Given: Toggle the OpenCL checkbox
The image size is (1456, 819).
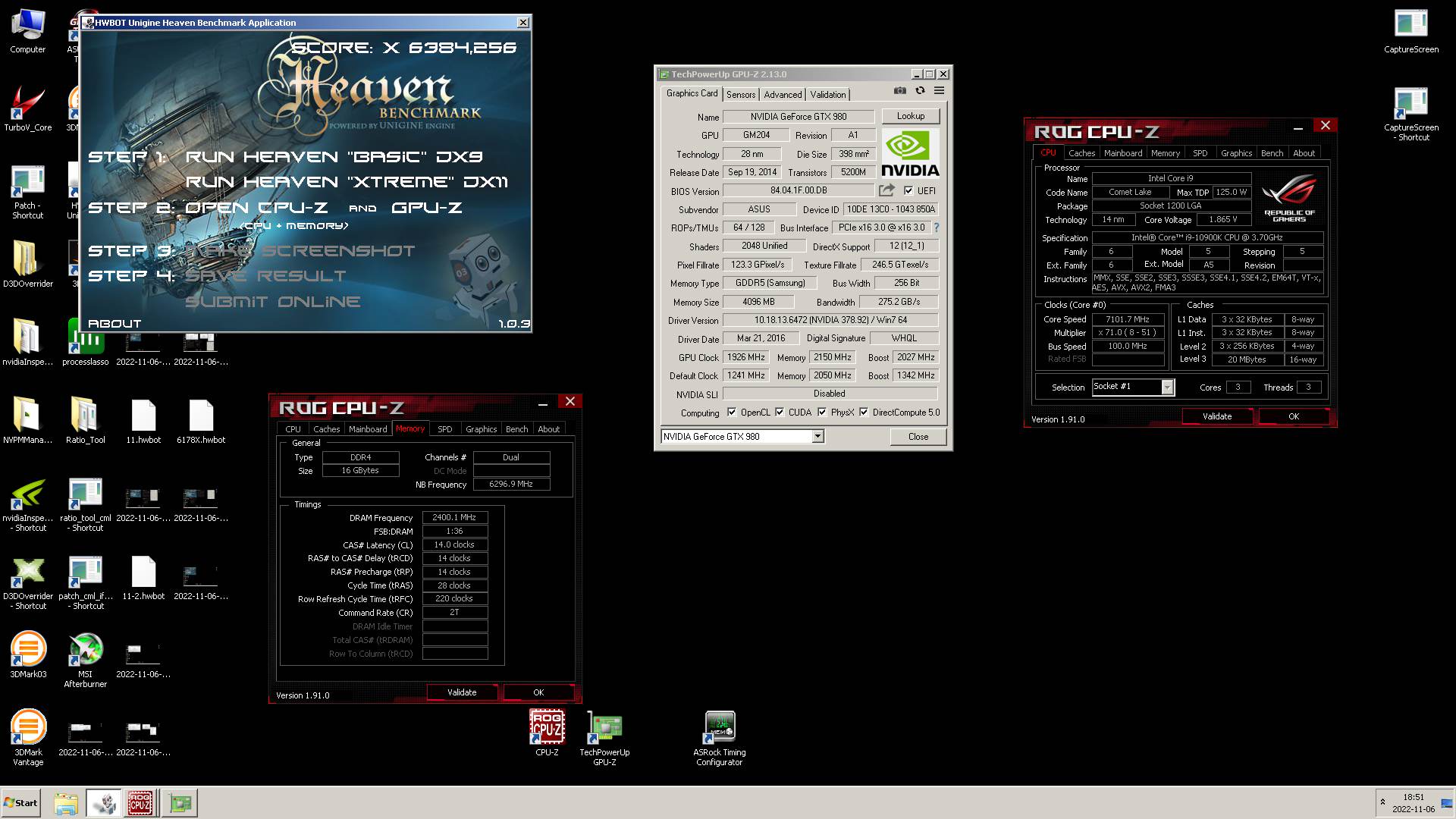Looking at the screenshot, I should (x=732, y=413).
